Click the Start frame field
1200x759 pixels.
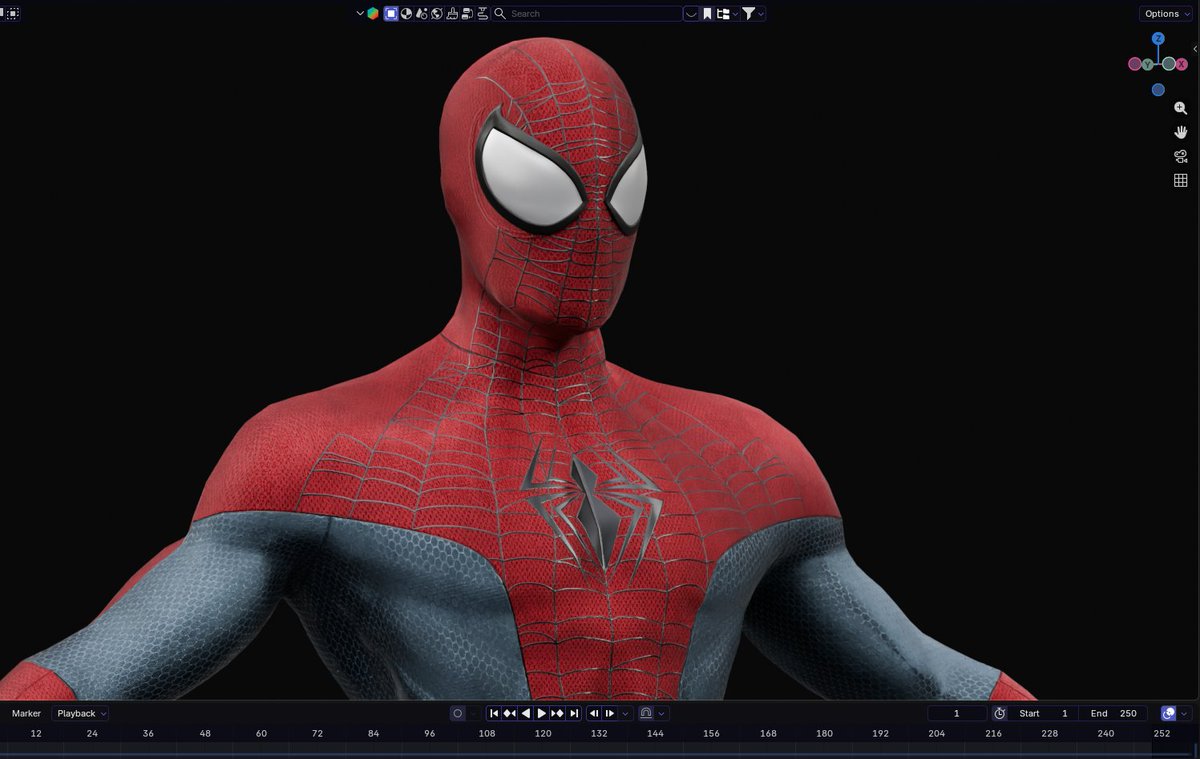coord(1045,713)
